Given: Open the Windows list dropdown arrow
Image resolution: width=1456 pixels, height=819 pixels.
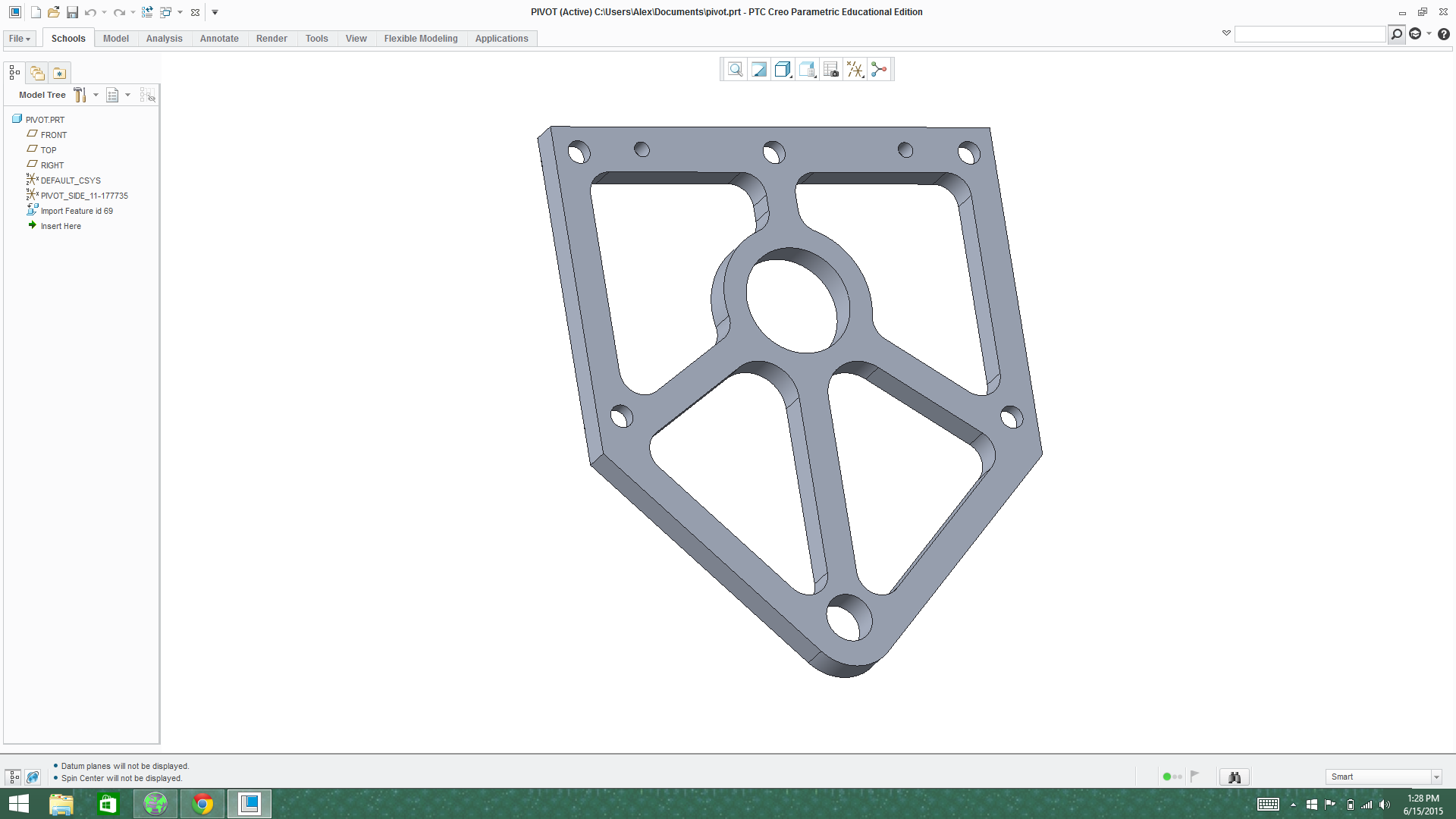Looking at the screenshot, I should [x=180, y=12].
